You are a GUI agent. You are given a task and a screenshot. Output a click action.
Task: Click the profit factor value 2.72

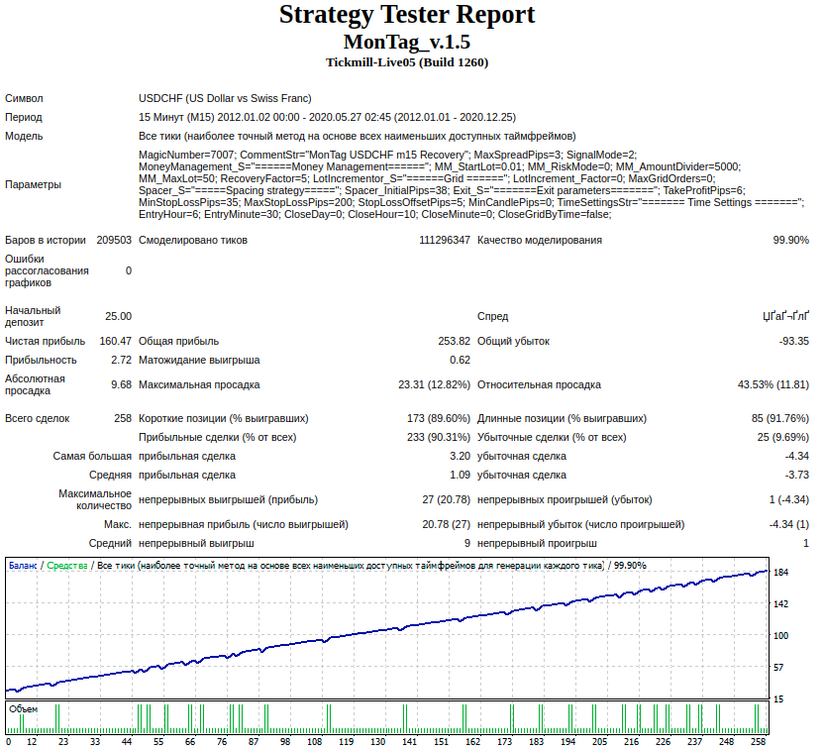(x=121, y=360)
